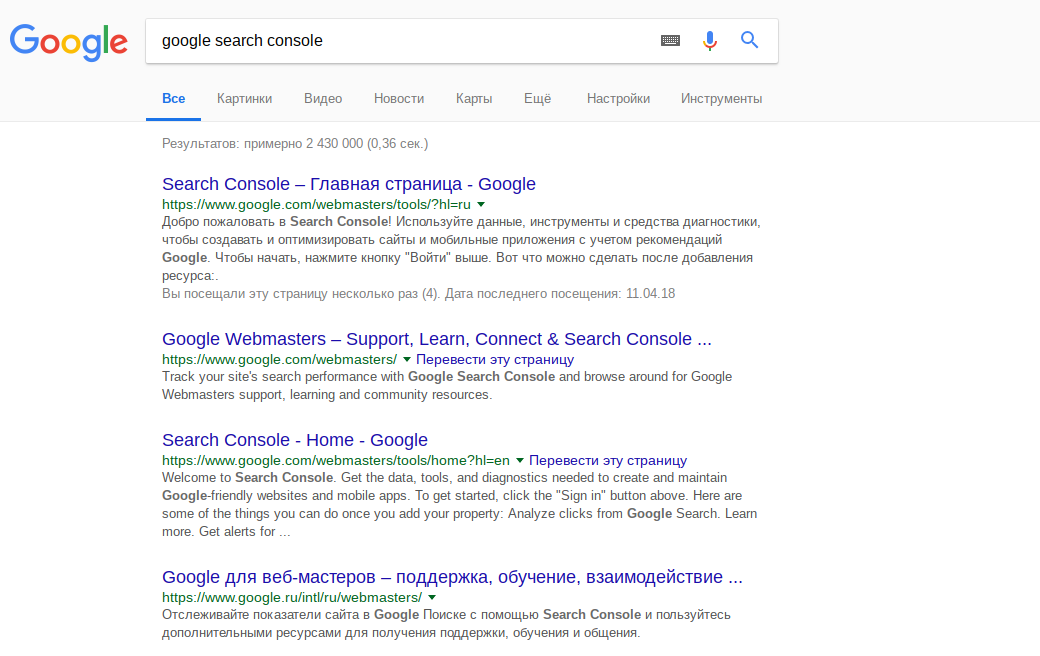
Task: Select the 'Все' tab
Action: pyautogui.click(x=174, y=98)
